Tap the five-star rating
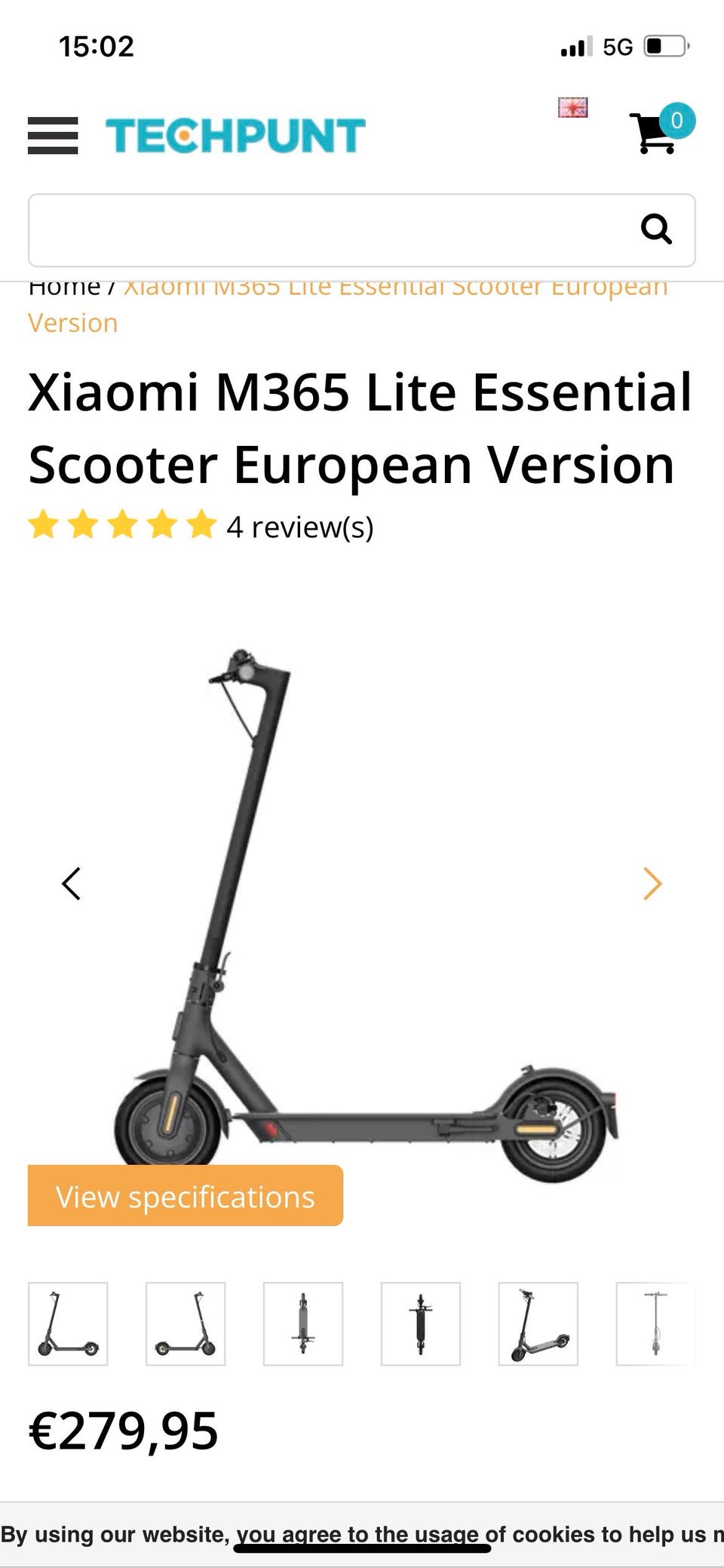The height and width of the screenshot is (1568, 724). (x=122, y=524)
